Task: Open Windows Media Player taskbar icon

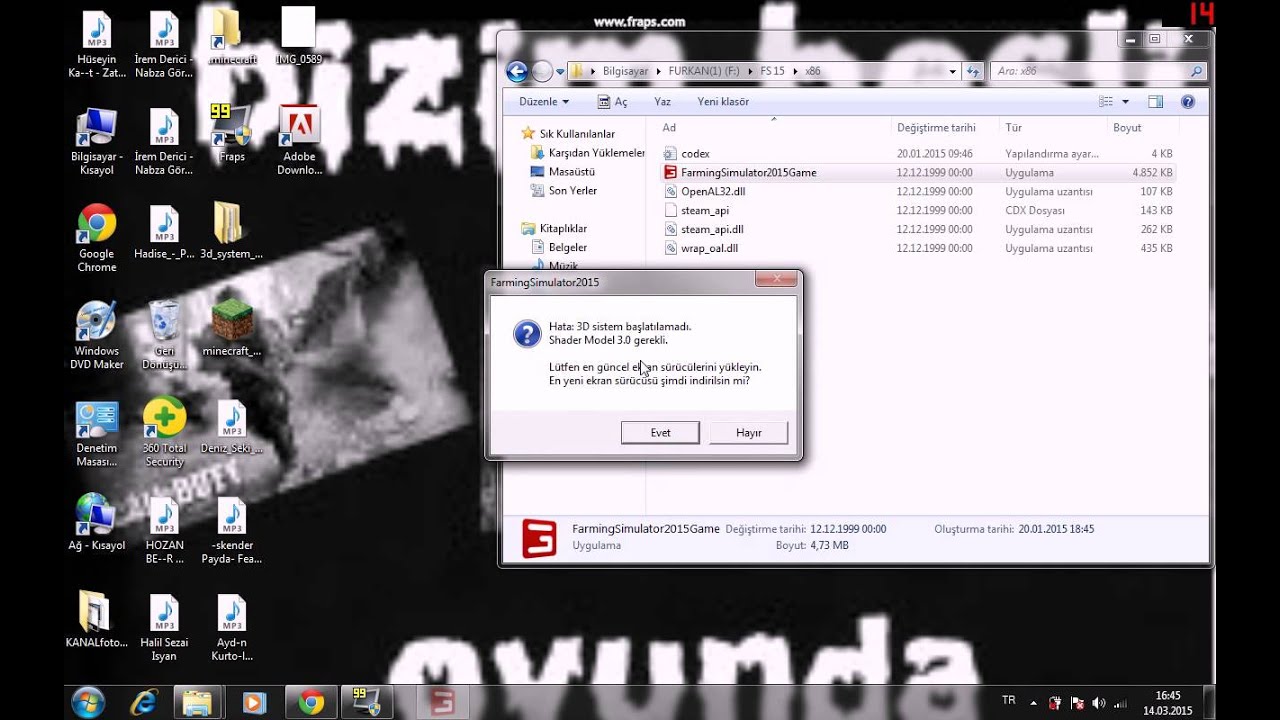Action: tap(253, 702)
